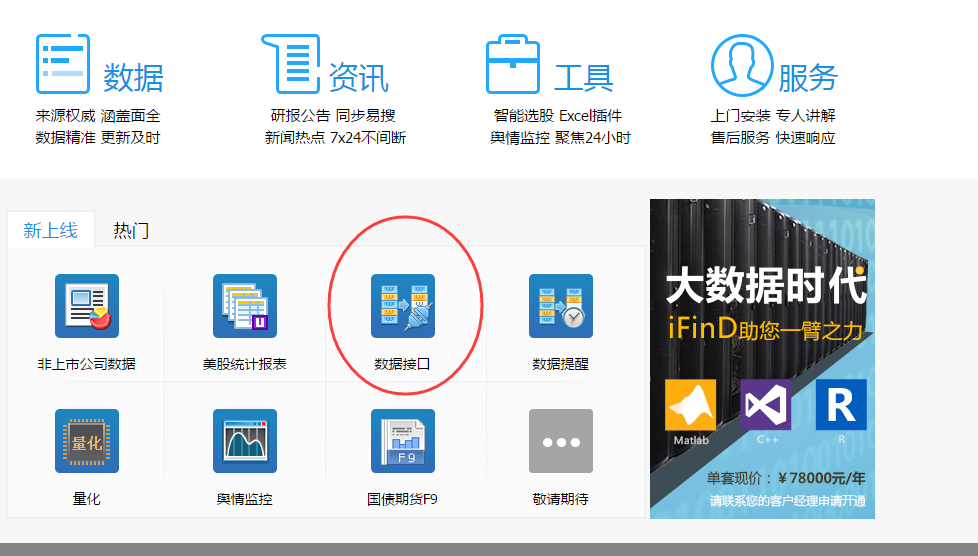Click 请联系您的客户经理申请开通 text
This screenshot has width=978, height=556.
point(788,501)
